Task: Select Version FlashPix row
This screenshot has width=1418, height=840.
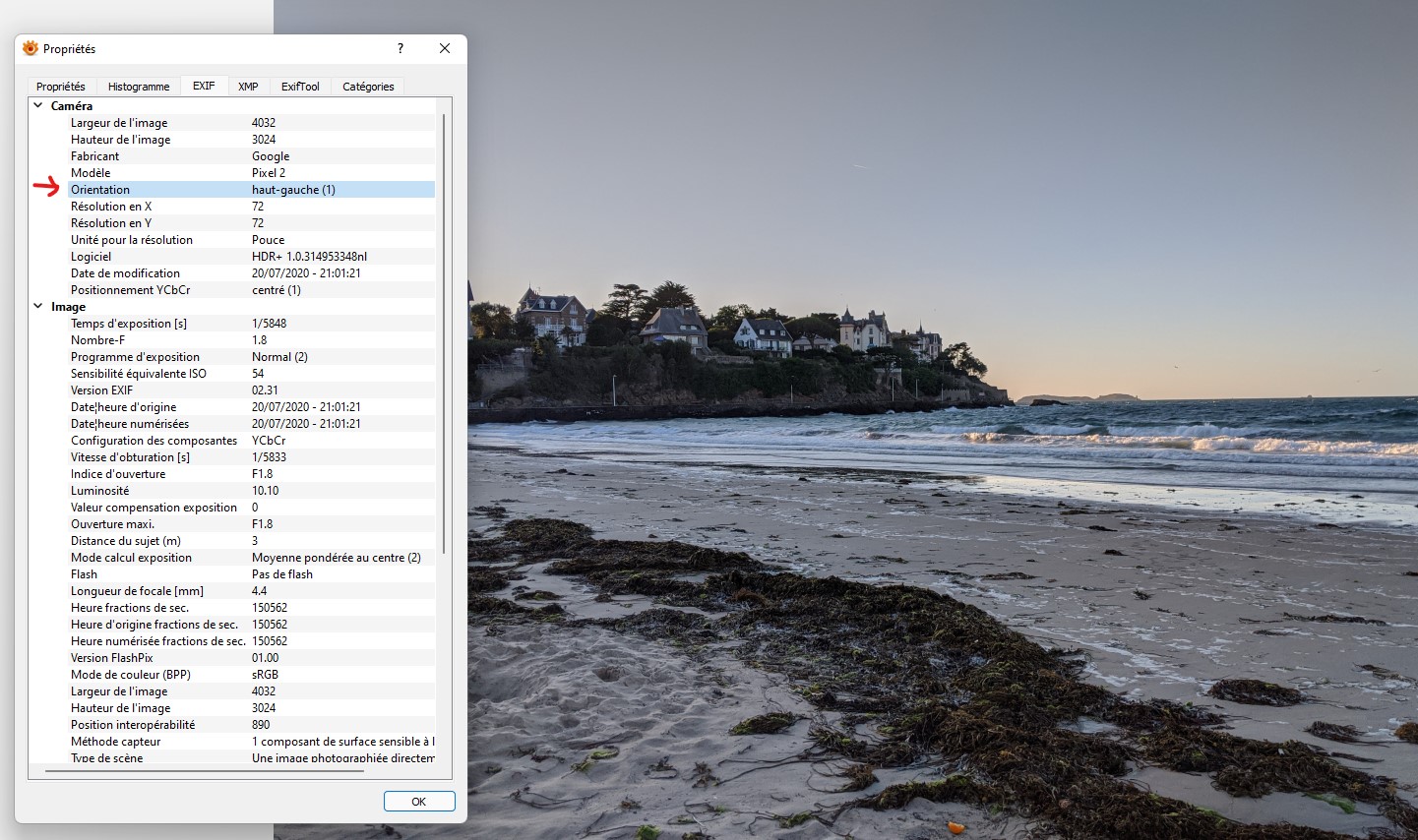Action: click(x=251, y=658)
